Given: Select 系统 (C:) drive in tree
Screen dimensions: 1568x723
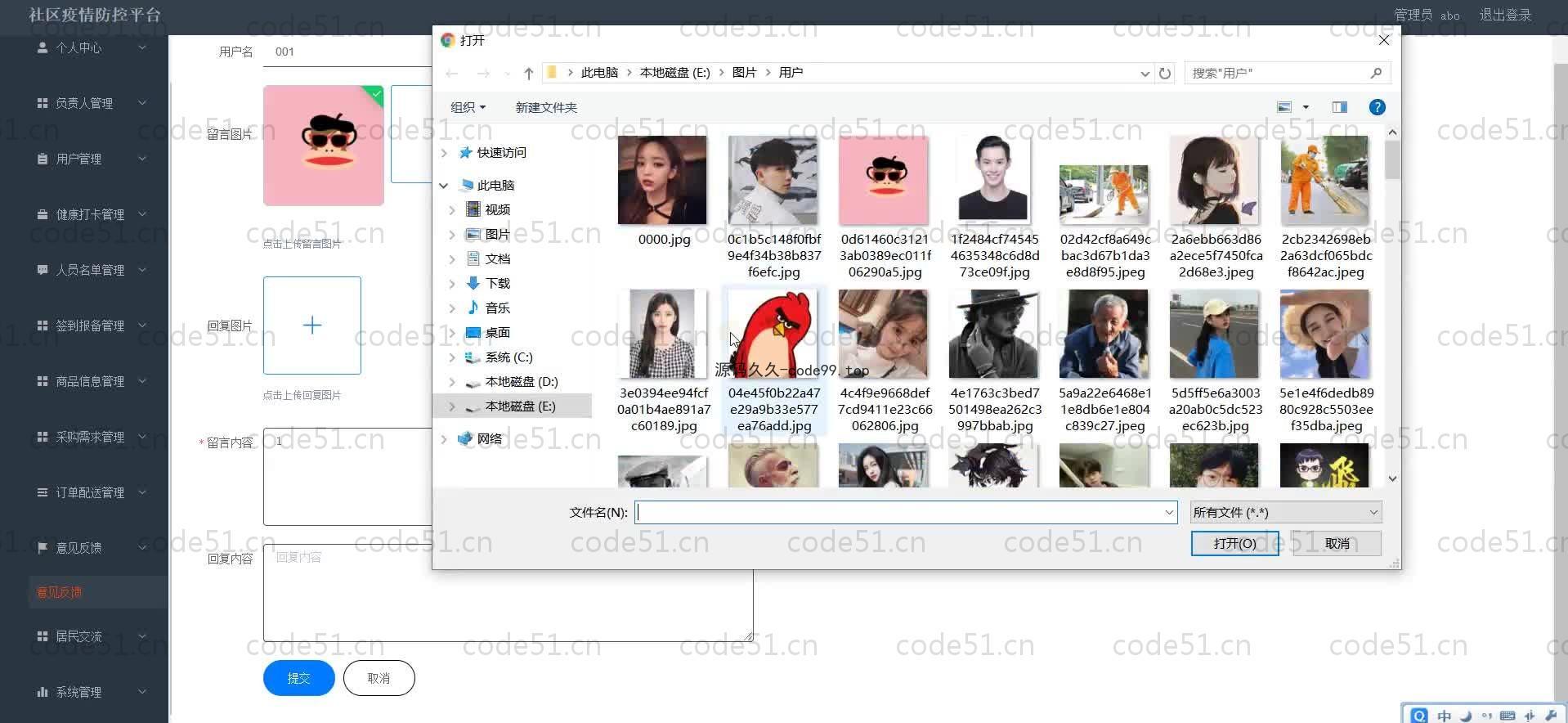Looking at the screenshot, I should (508, 357).
